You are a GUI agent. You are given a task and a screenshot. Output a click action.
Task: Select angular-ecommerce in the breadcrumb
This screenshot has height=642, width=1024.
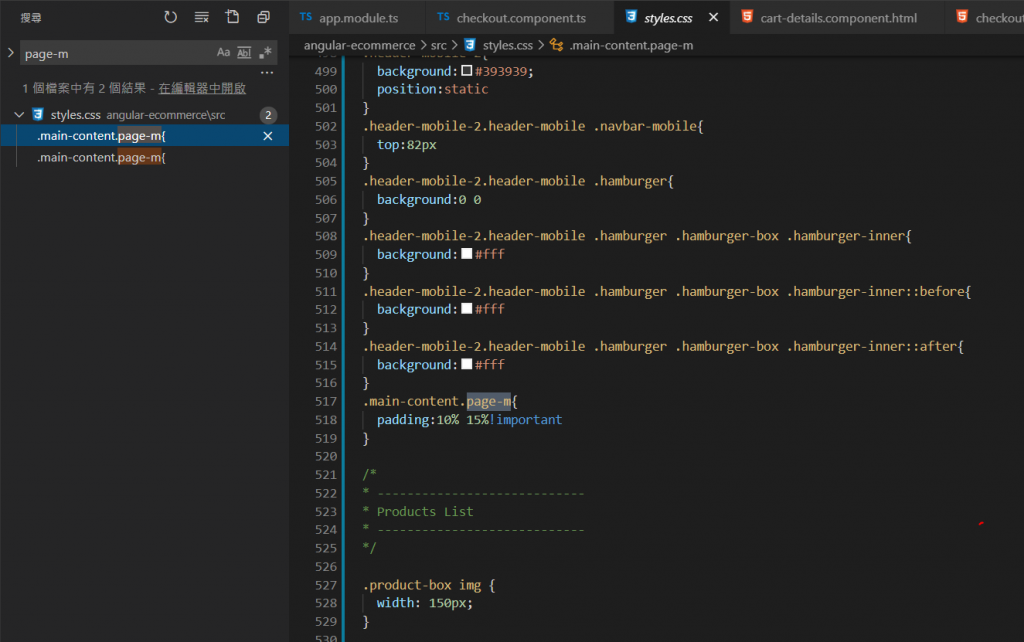[x=359, y=45]
